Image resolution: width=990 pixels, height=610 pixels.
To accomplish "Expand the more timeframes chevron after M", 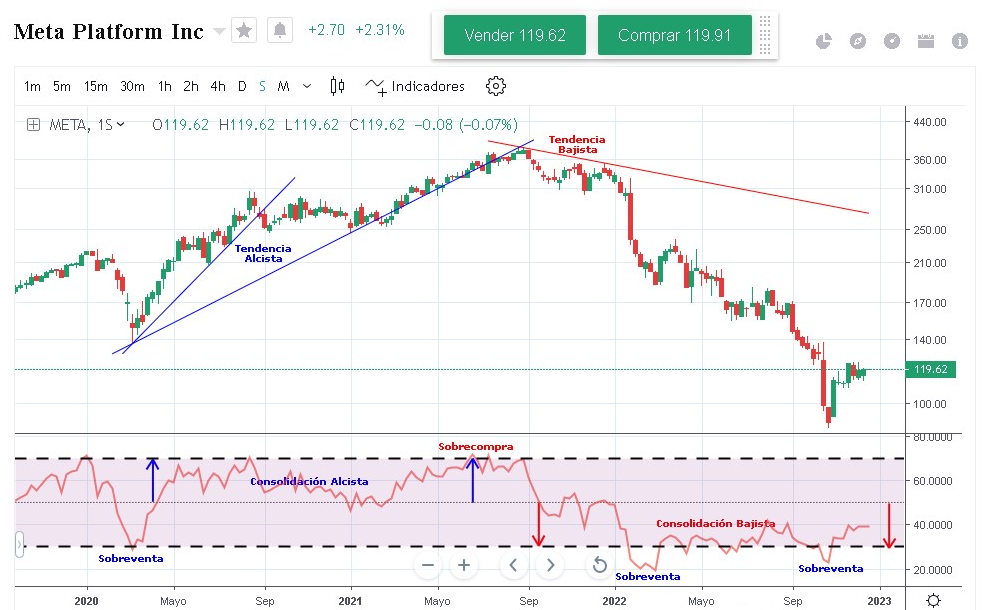I will coord(307,86).
